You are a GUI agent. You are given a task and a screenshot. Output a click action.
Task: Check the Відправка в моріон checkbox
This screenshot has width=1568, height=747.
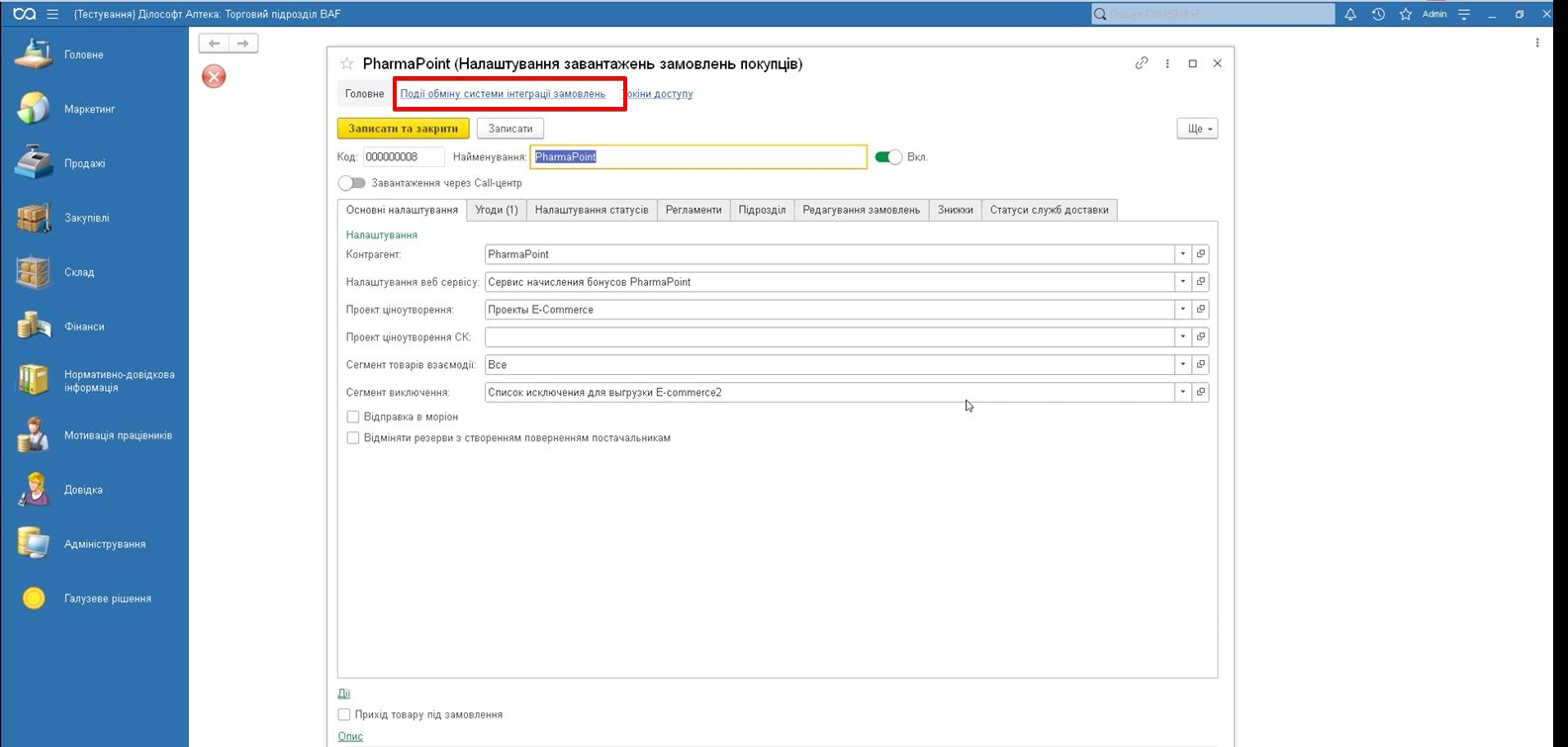click(x=353, y=417)
